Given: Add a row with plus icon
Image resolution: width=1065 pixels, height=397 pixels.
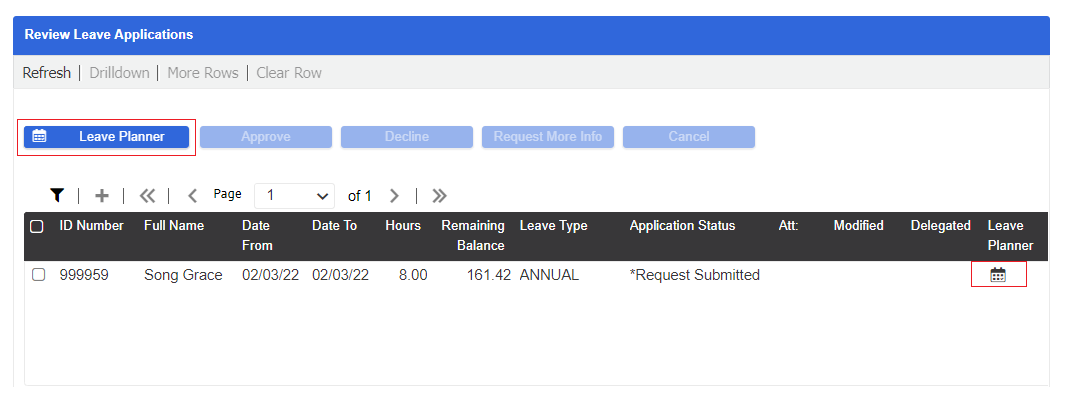Looking at the screenshot, I should pyautogui.click(x=101, y=195).
